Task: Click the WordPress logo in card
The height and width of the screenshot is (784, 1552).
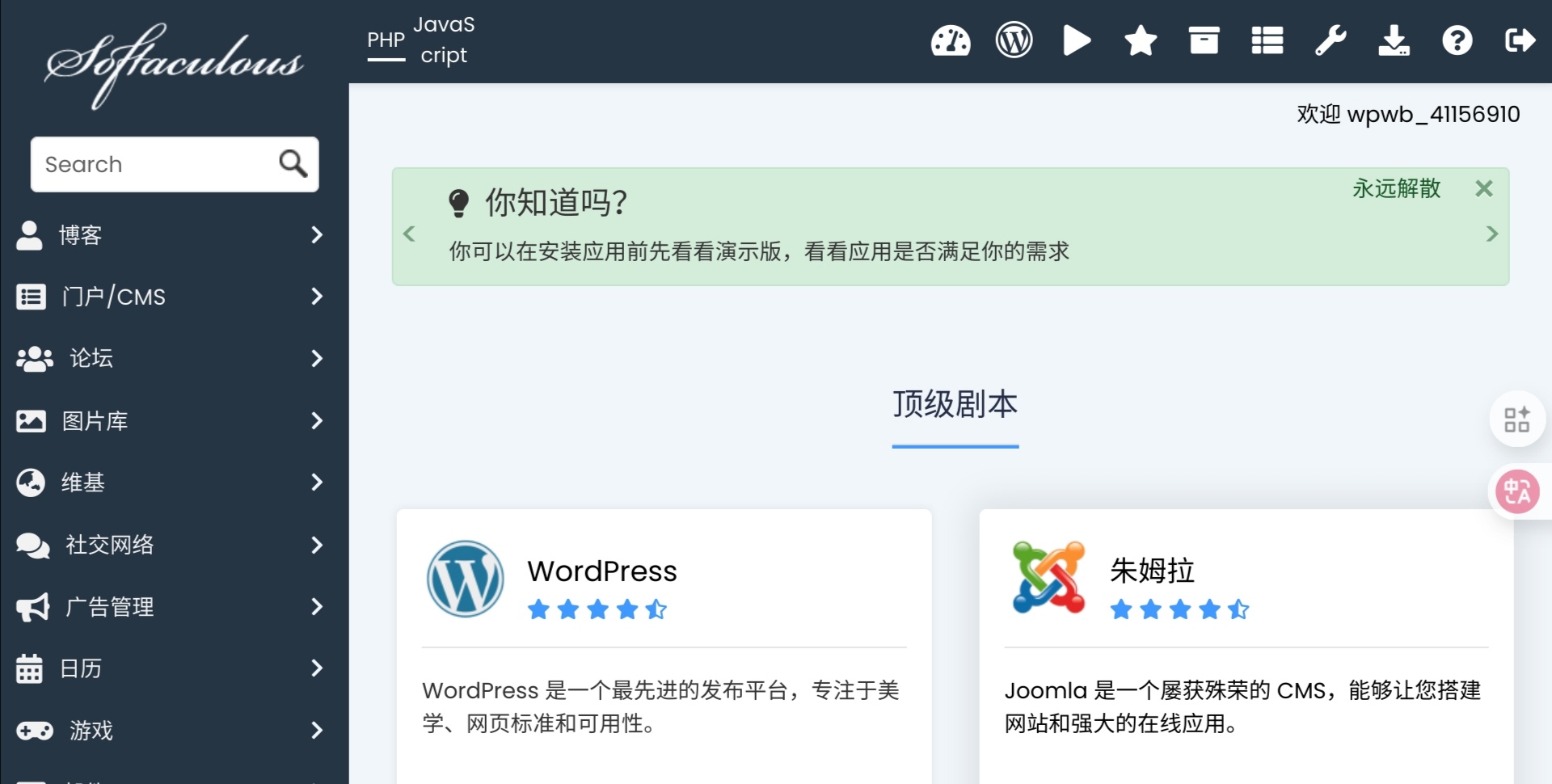Action: point(465,579)
